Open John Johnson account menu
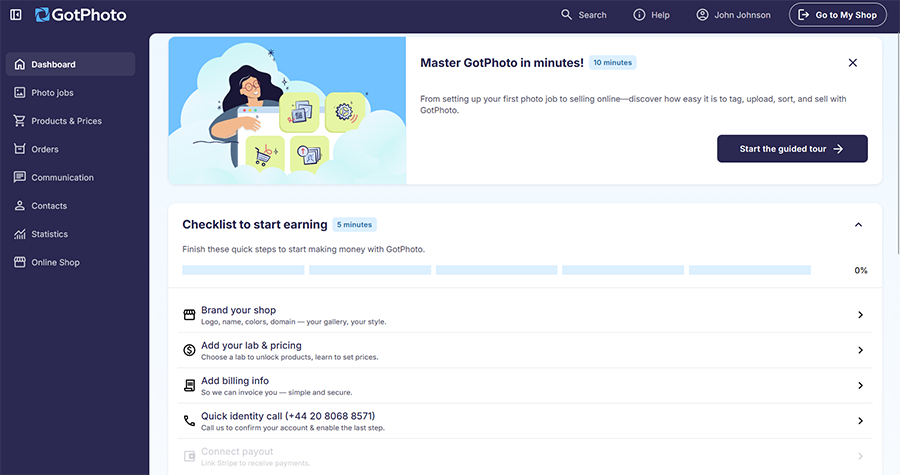Screen dimensions: 900x475 point(734,15)
